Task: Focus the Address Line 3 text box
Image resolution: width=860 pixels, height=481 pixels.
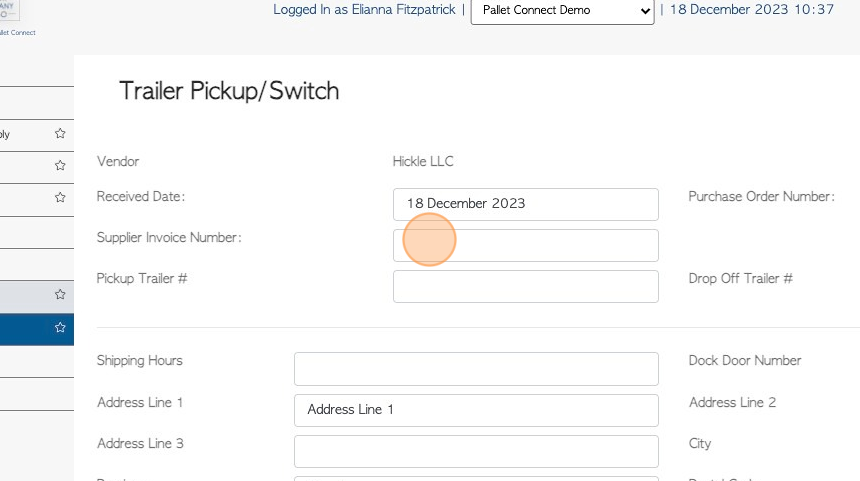Action: 476,451
